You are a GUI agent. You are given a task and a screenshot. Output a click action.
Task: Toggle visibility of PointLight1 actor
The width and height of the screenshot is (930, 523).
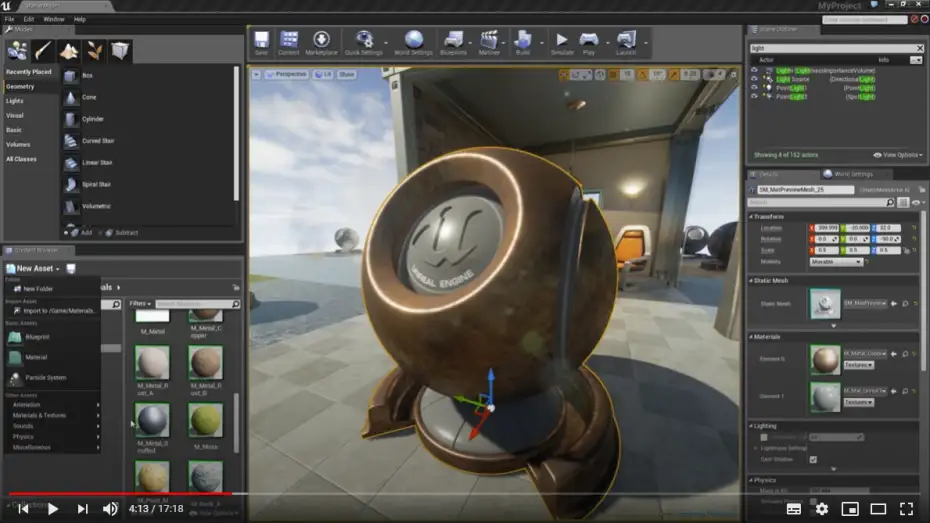tap(754, 87)
